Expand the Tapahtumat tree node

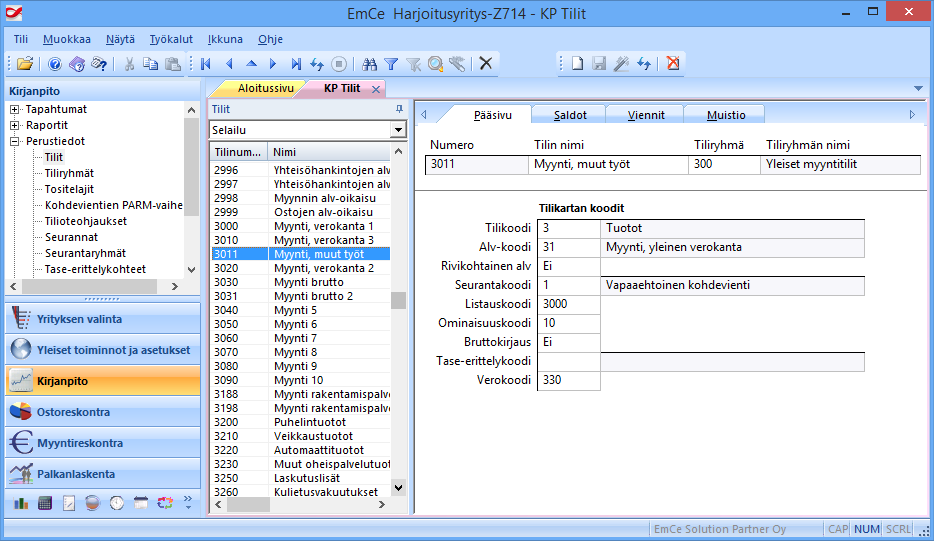pyautogui.click(x=14, y=110)
